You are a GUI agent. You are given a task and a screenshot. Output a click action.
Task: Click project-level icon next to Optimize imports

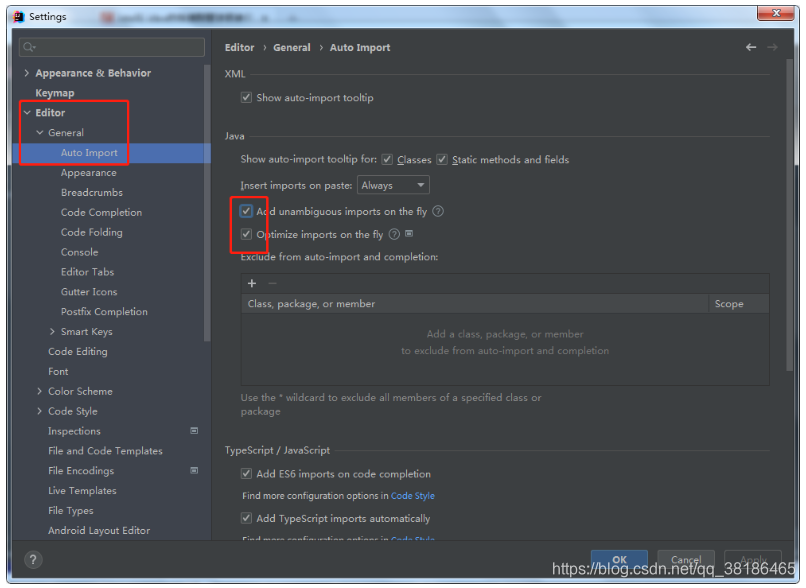point(409,234)
